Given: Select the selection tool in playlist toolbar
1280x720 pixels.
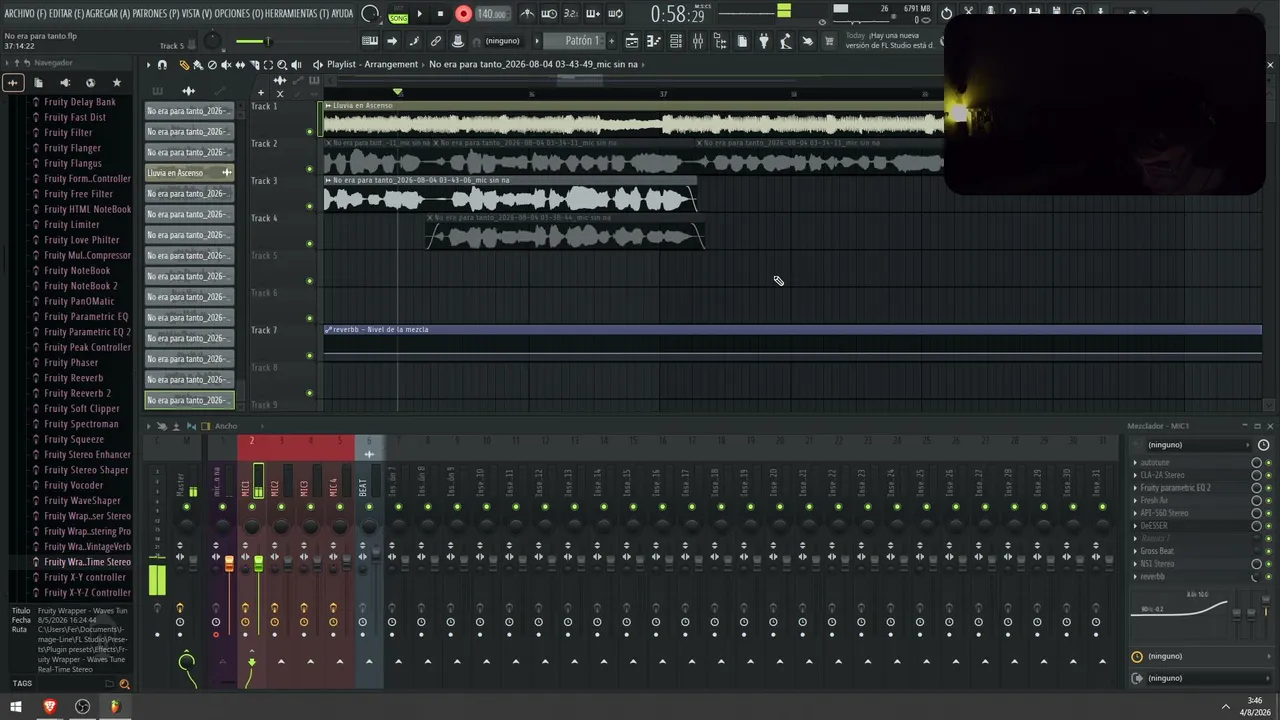Looking at the screenshot, I should 268,65.
